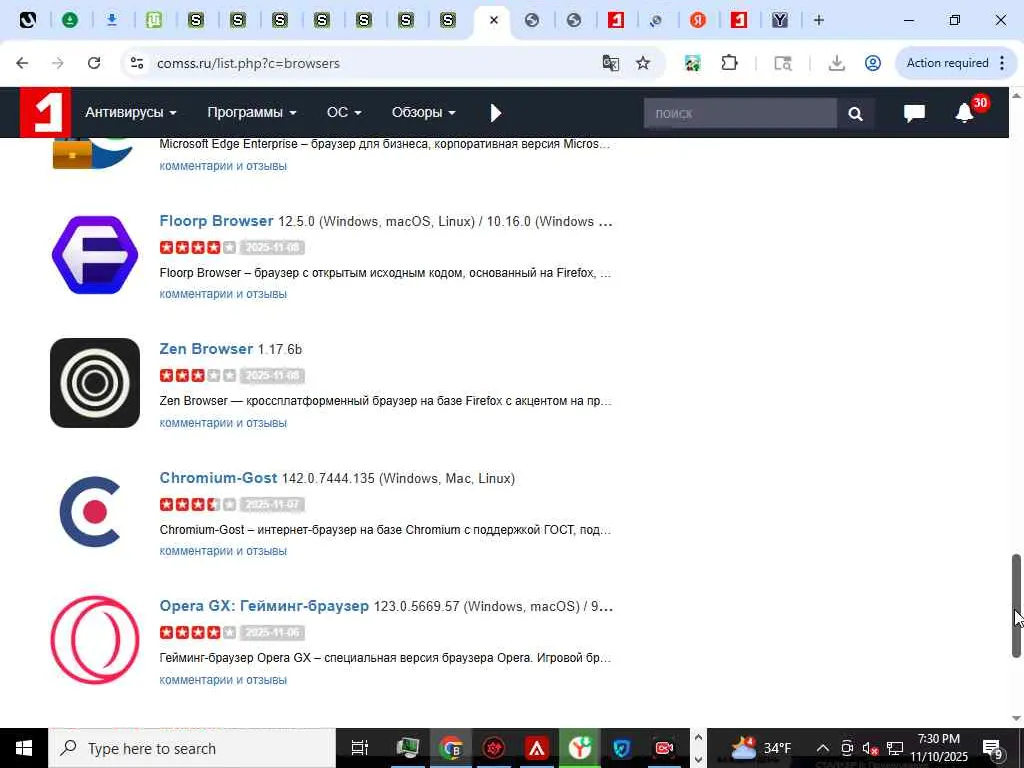Open Microsoft Edge Enterprise комментарии и отзывы link
The image size is (1024, 768).
pos(223,166)
